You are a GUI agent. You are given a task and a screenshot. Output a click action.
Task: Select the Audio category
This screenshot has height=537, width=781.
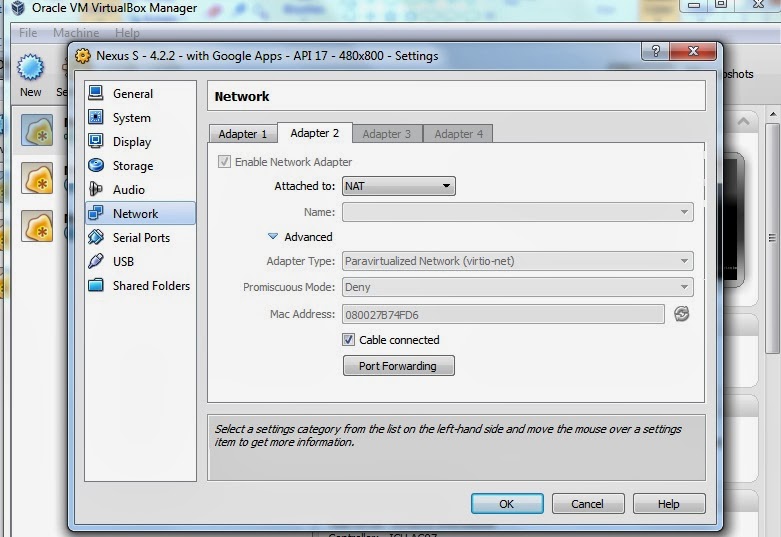pyautogui.click(x=129, y=190)
